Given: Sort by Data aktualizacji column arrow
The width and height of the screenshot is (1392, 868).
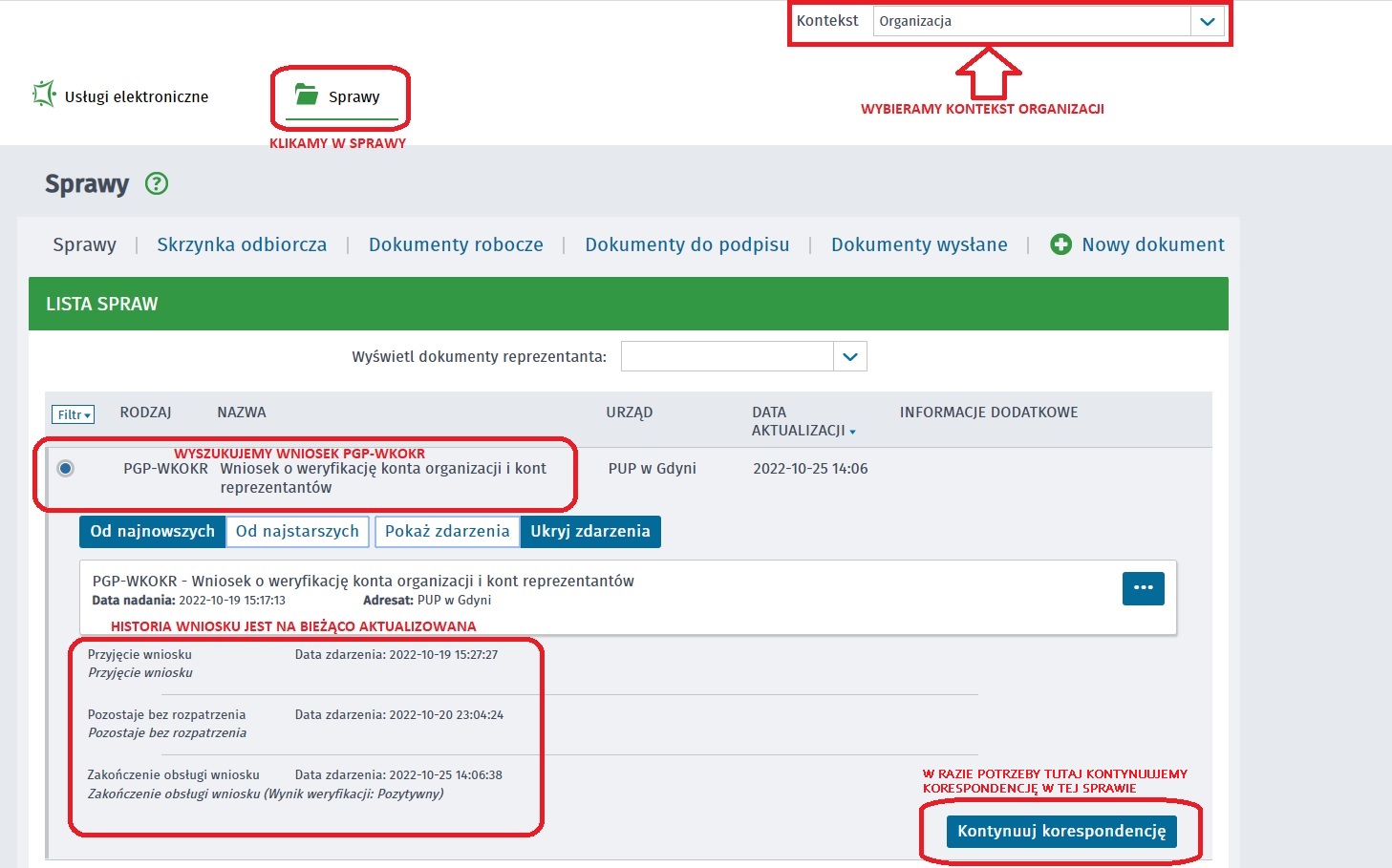Looking at the screenshot, I should pyautogui.click(x=852, y=432).
